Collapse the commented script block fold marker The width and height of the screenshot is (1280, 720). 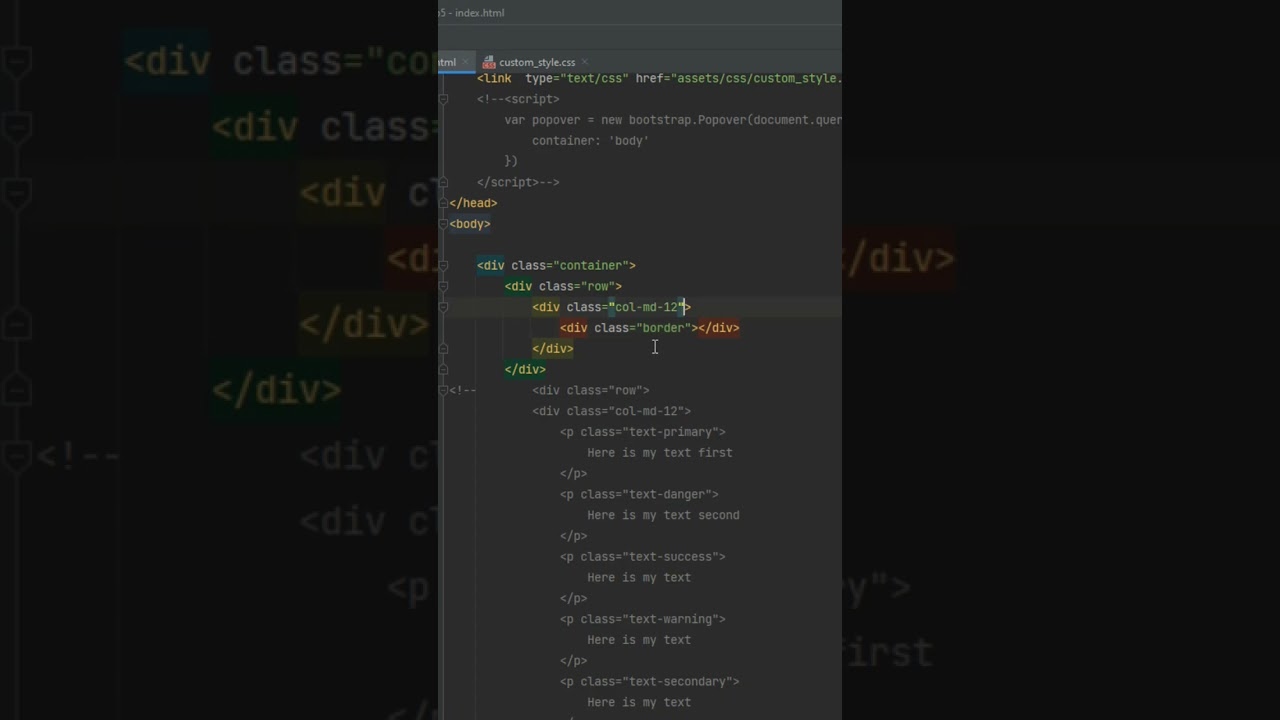tap(443, 99)
